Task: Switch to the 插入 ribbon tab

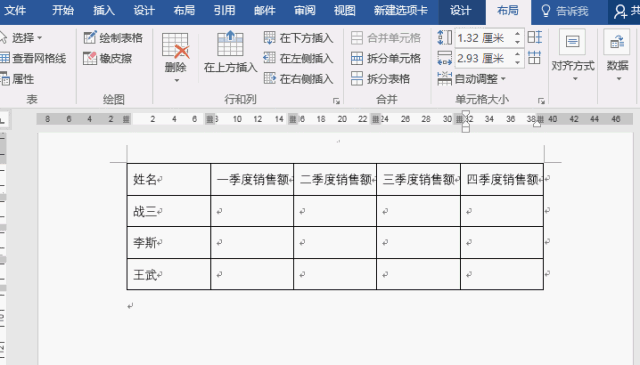Action: pos(104,11)
